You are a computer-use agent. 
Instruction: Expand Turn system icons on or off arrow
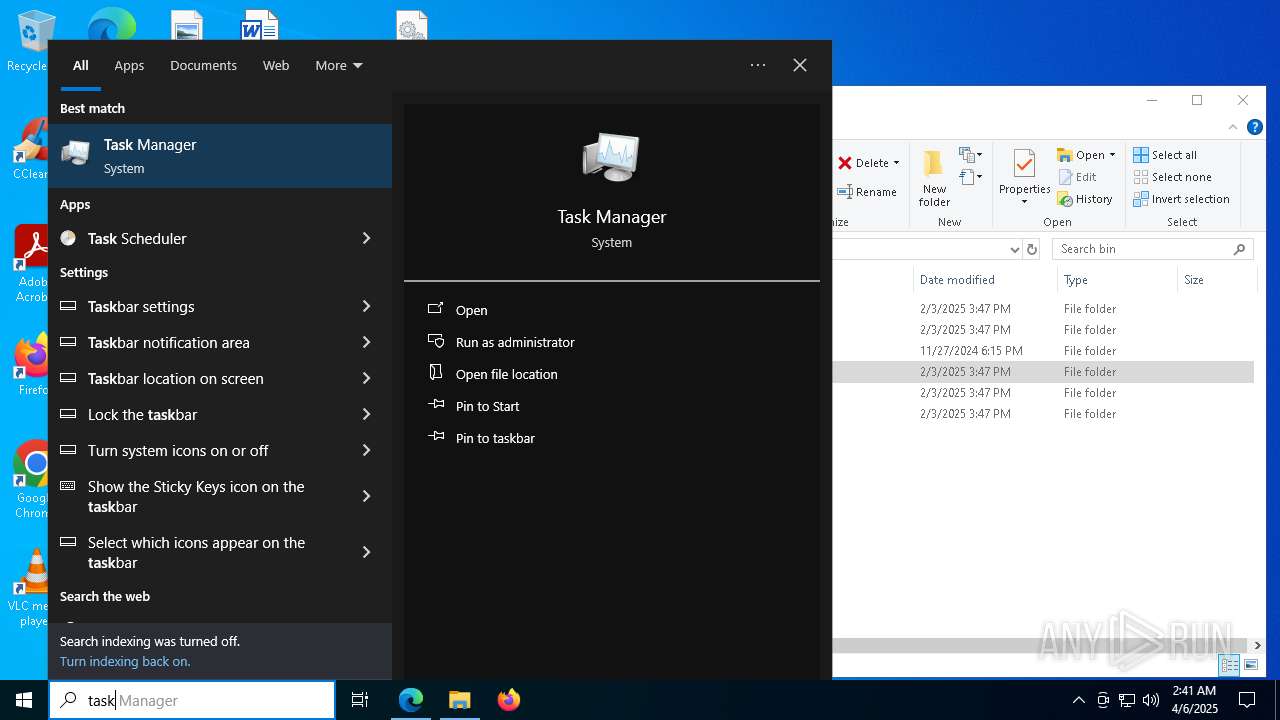[x=366, y=450]
